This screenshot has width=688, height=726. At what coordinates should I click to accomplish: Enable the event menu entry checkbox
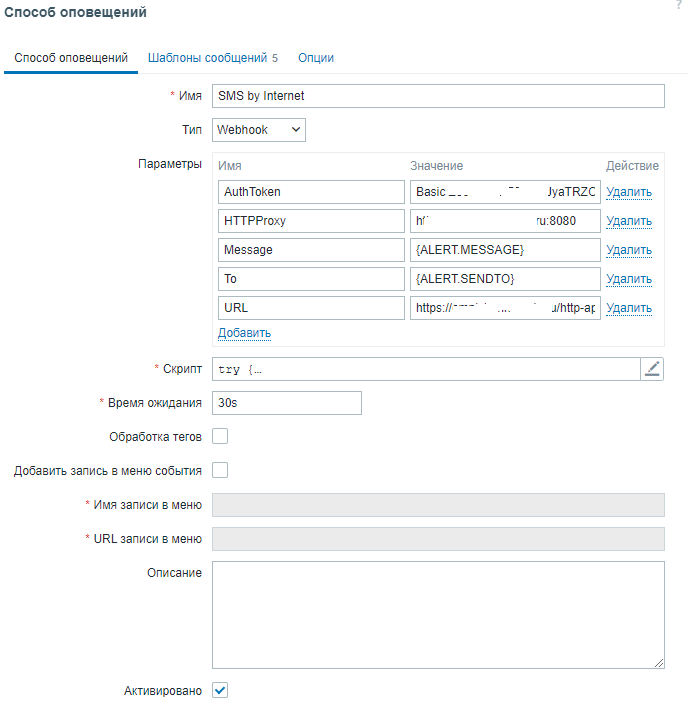click(220, 470)
